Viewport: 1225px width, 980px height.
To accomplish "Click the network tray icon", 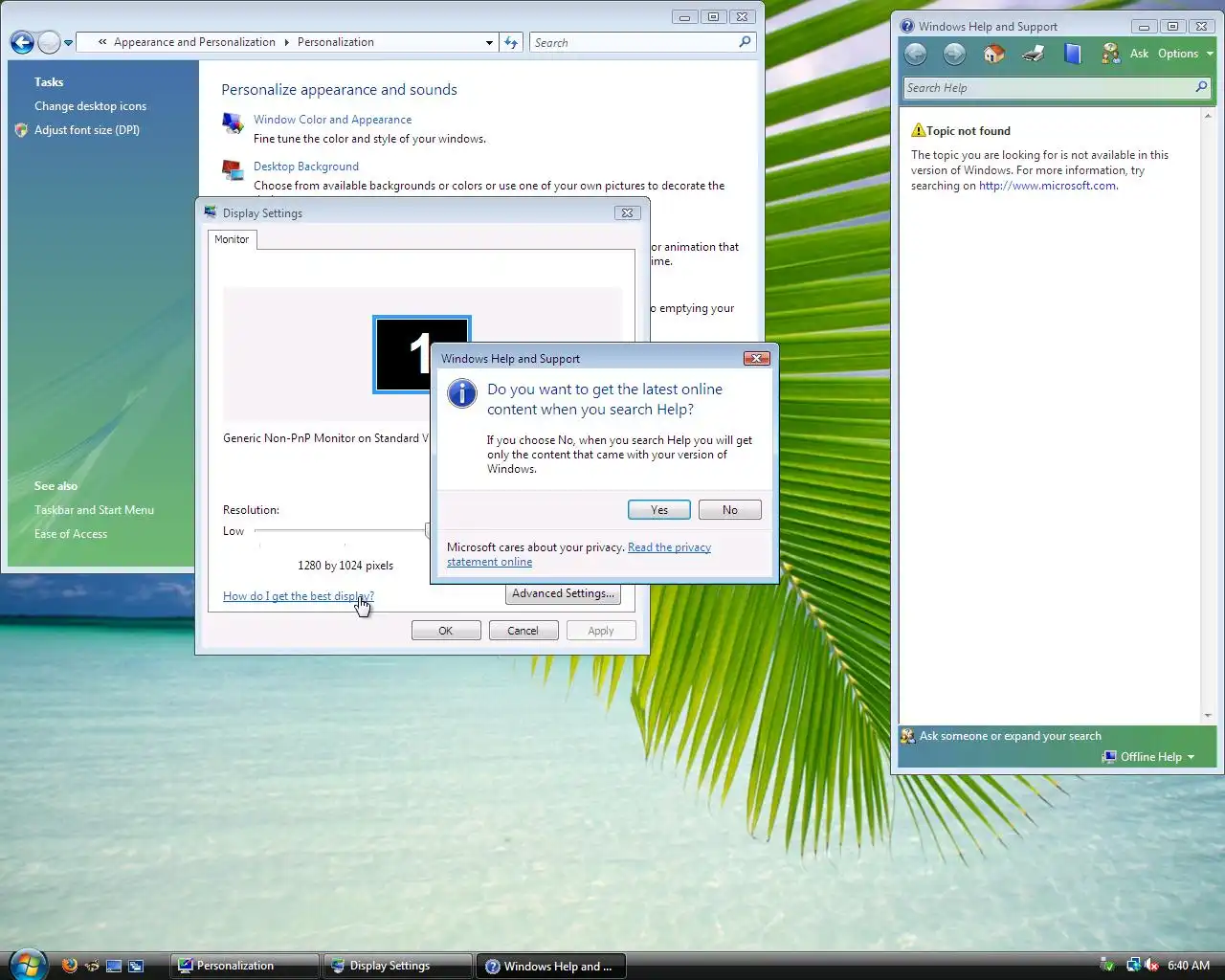I will tap(1133, 966).
